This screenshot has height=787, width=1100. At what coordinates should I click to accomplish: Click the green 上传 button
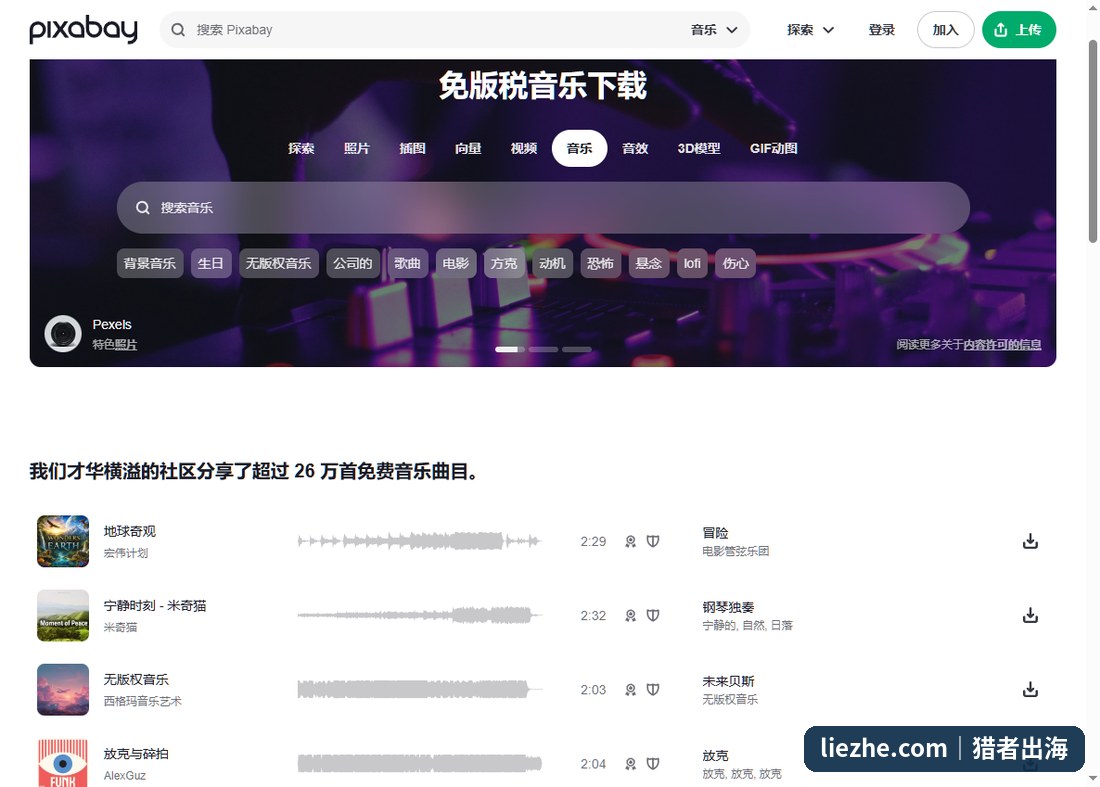(x=1019, y=29)
